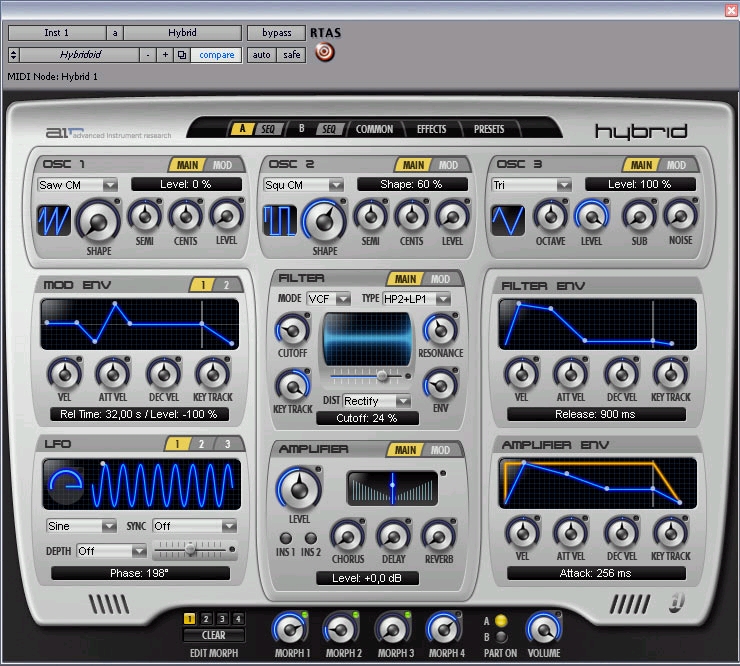Click the OSC 3 triangle waveform icon
The image size is (740, 666).
(x=508, y=220)
